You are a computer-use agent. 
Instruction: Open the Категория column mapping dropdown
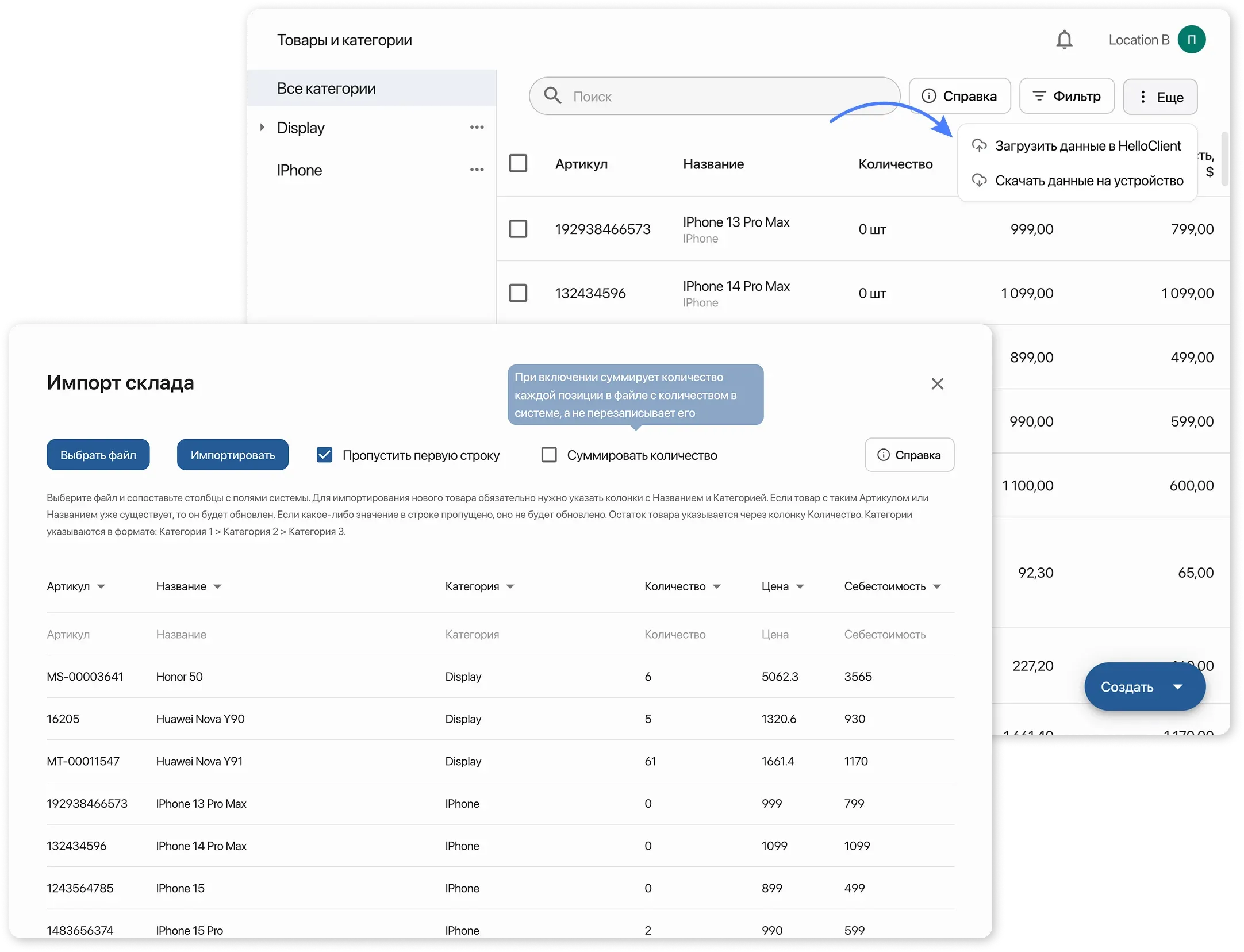tap(510, 586)
